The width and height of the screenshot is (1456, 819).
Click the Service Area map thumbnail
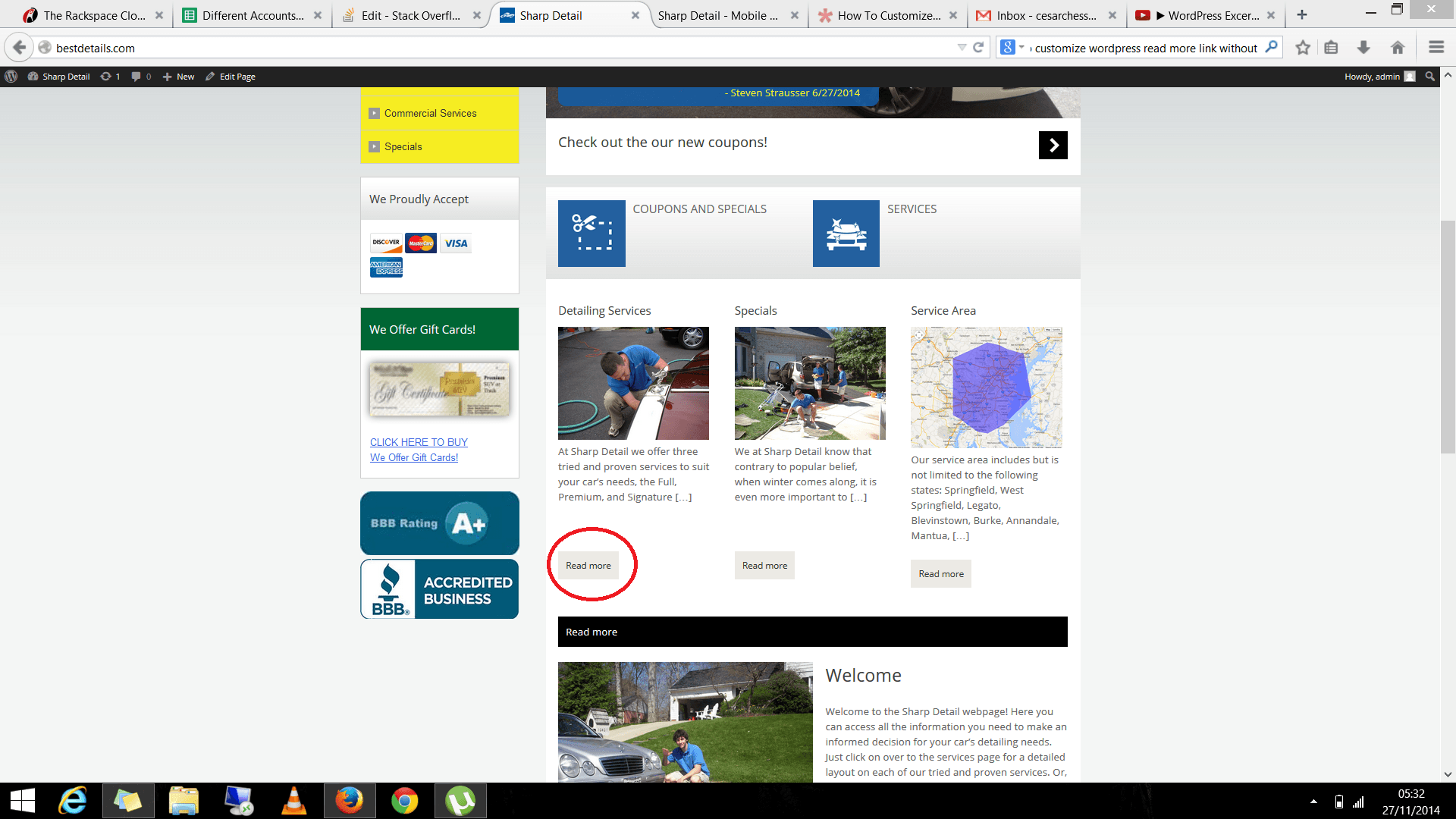(986, 388)
